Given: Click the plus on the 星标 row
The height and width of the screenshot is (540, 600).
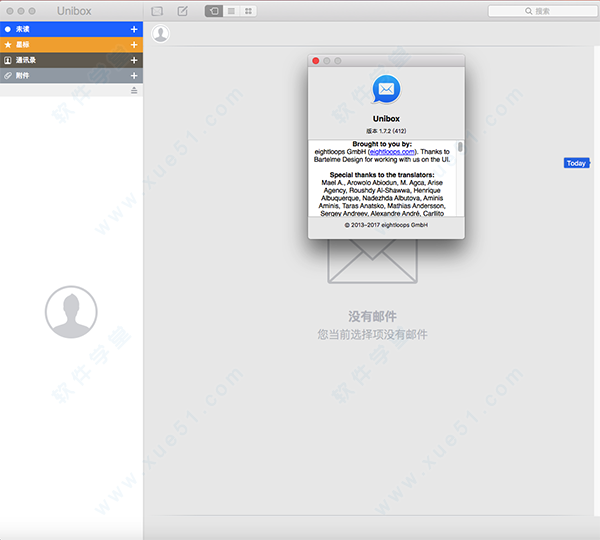Looking at the screenshot, I should point(134,45).
